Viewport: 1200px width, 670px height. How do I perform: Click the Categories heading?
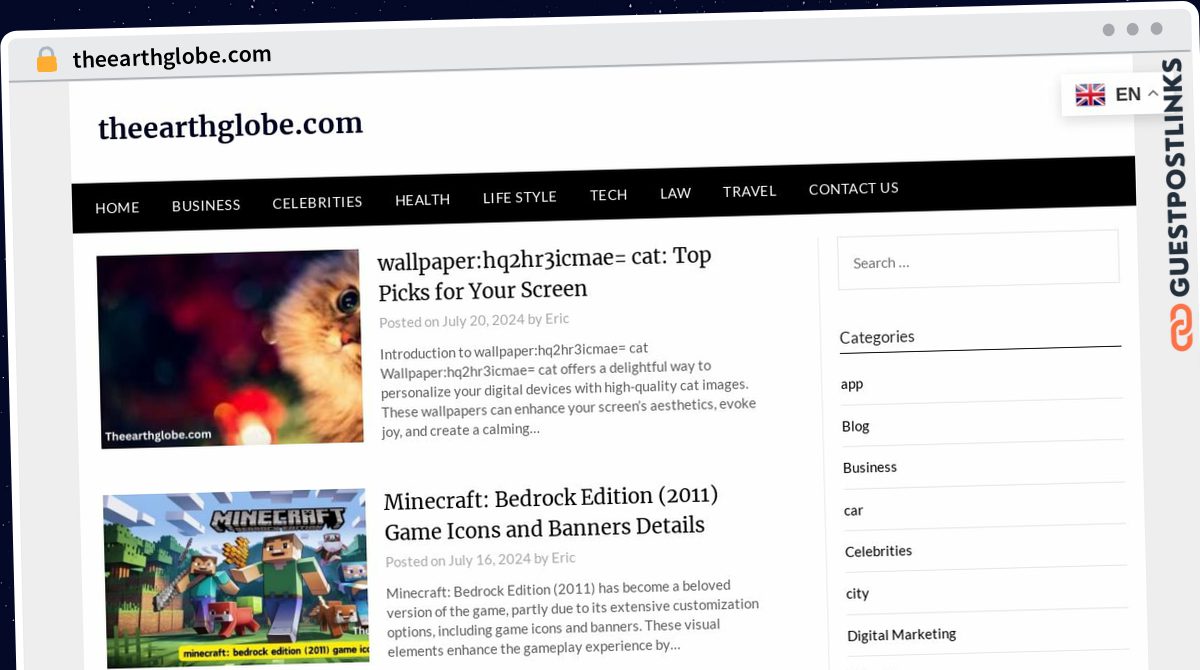click(x=877, y=337)
